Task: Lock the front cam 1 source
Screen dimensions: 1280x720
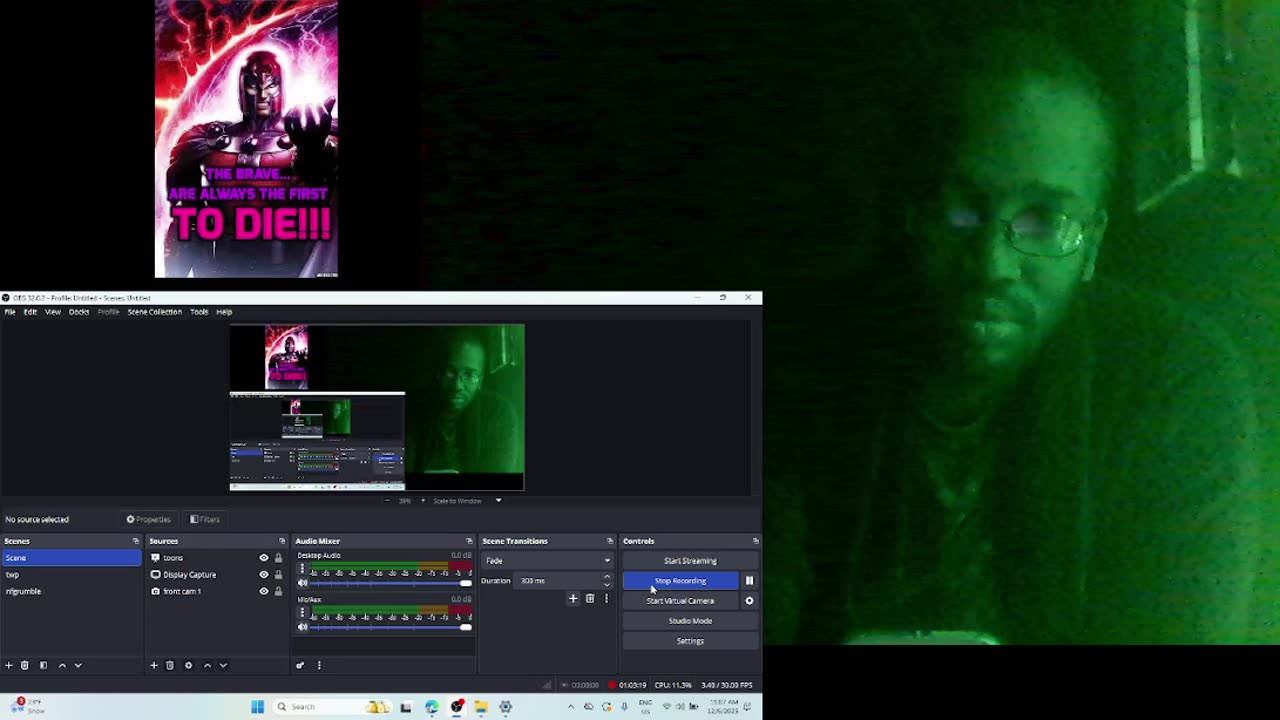Action: [x=278, y=591]
